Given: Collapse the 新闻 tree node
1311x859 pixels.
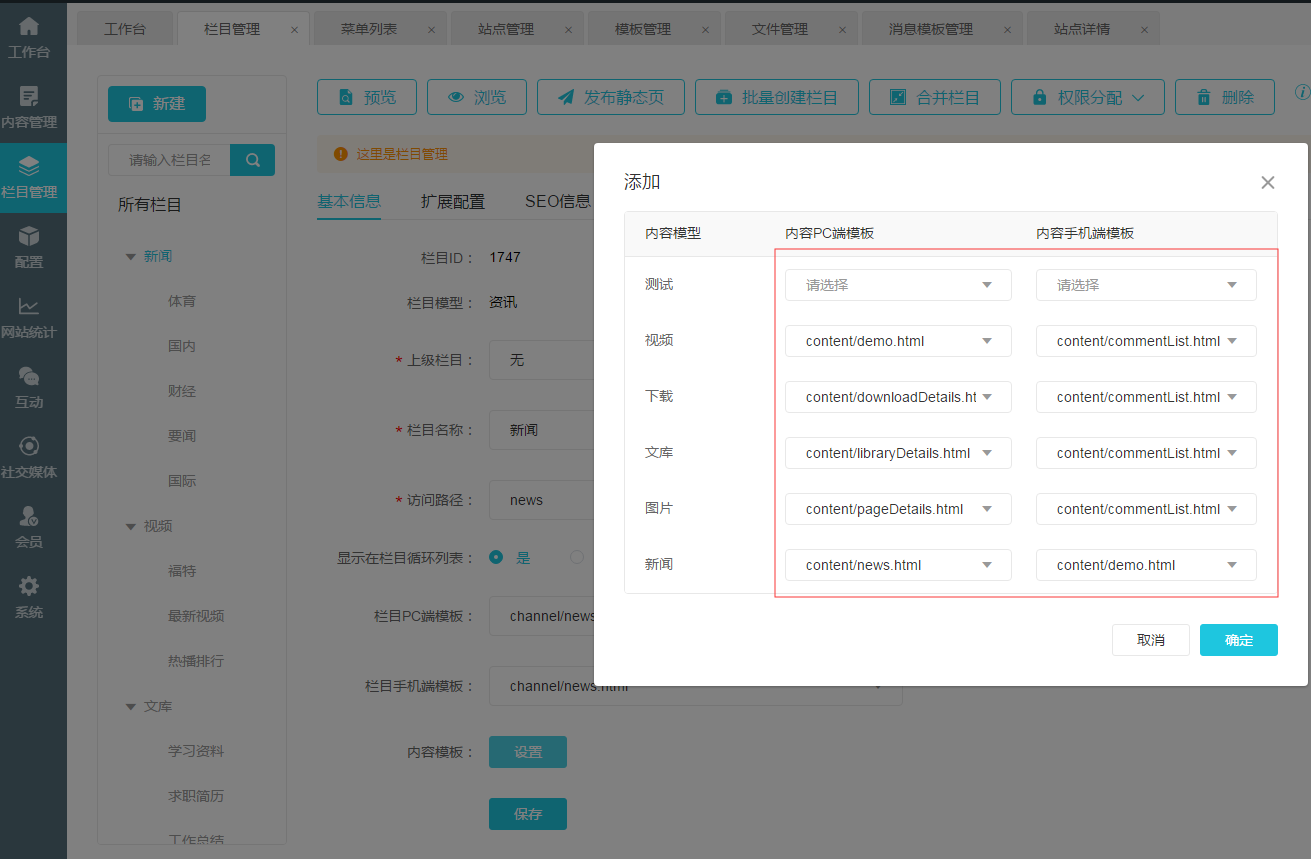Looking at the screenshot, I should 130,257.
